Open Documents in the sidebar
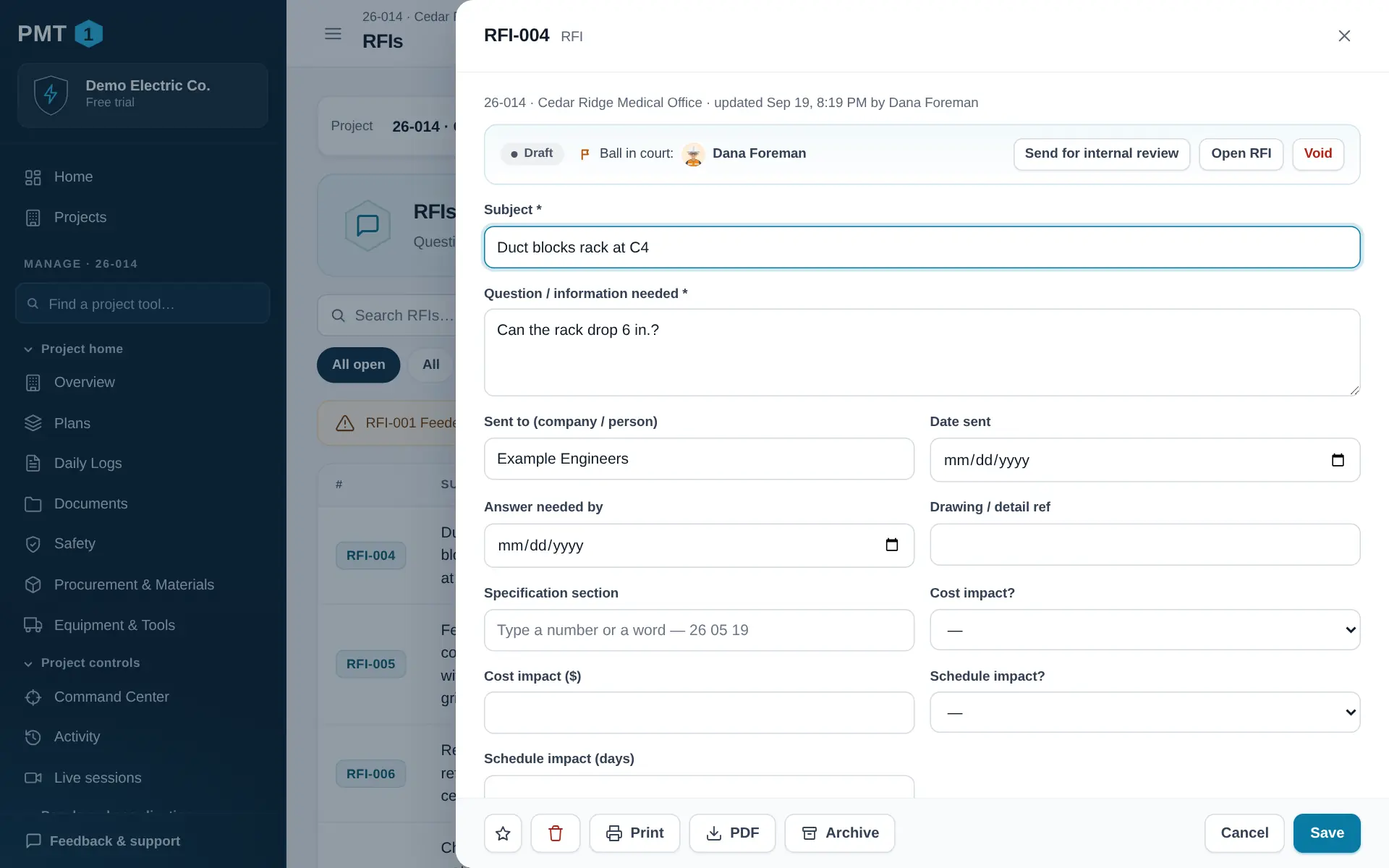 click(x=143, y=504)
